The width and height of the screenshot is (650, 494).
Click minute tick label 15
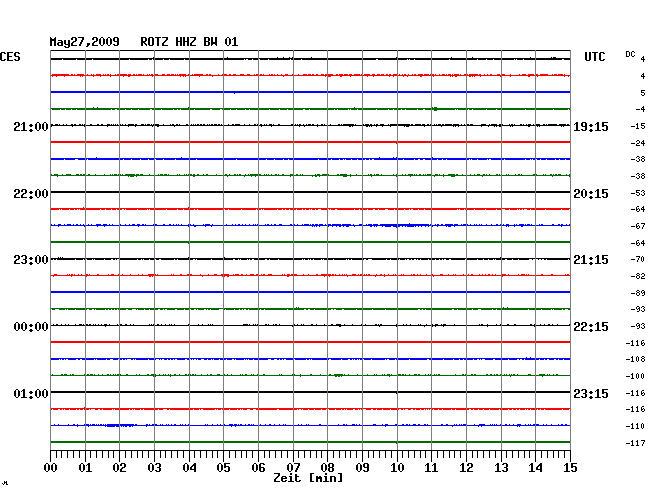click(x=570, y=468)
